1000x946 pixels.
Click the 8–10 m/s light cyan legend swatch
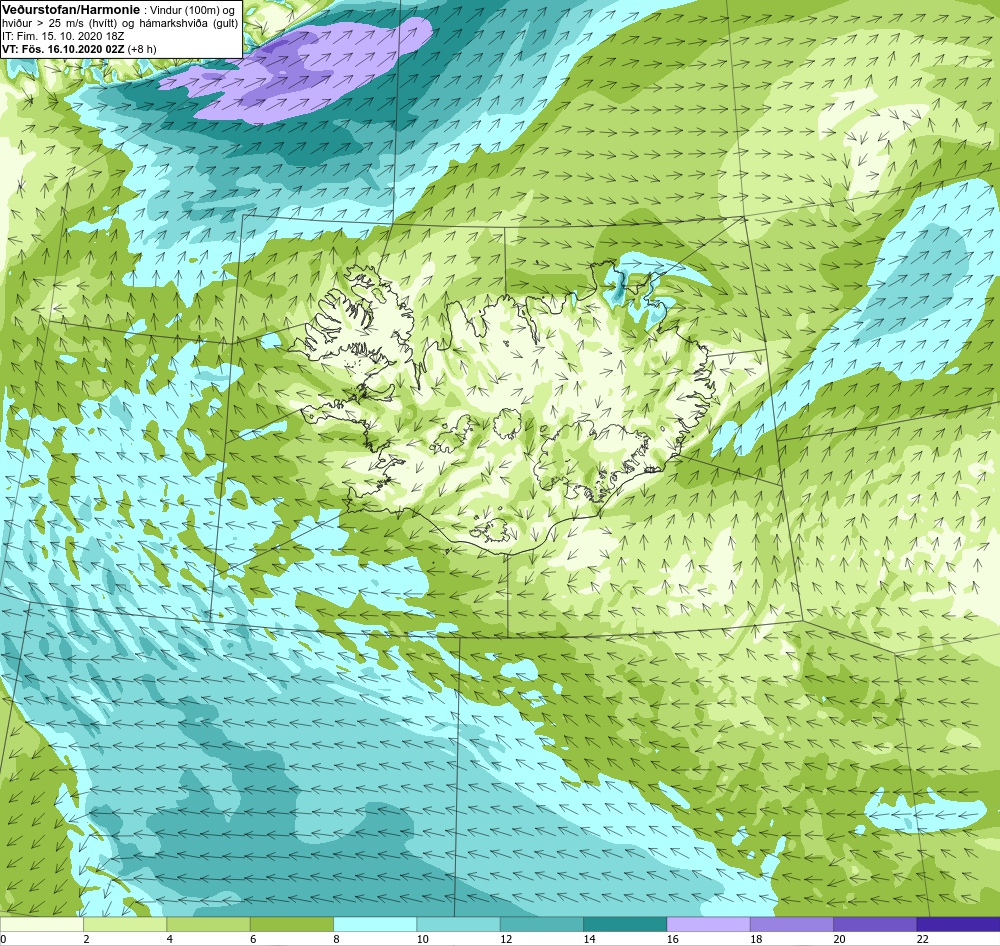[x=375, y=924]
